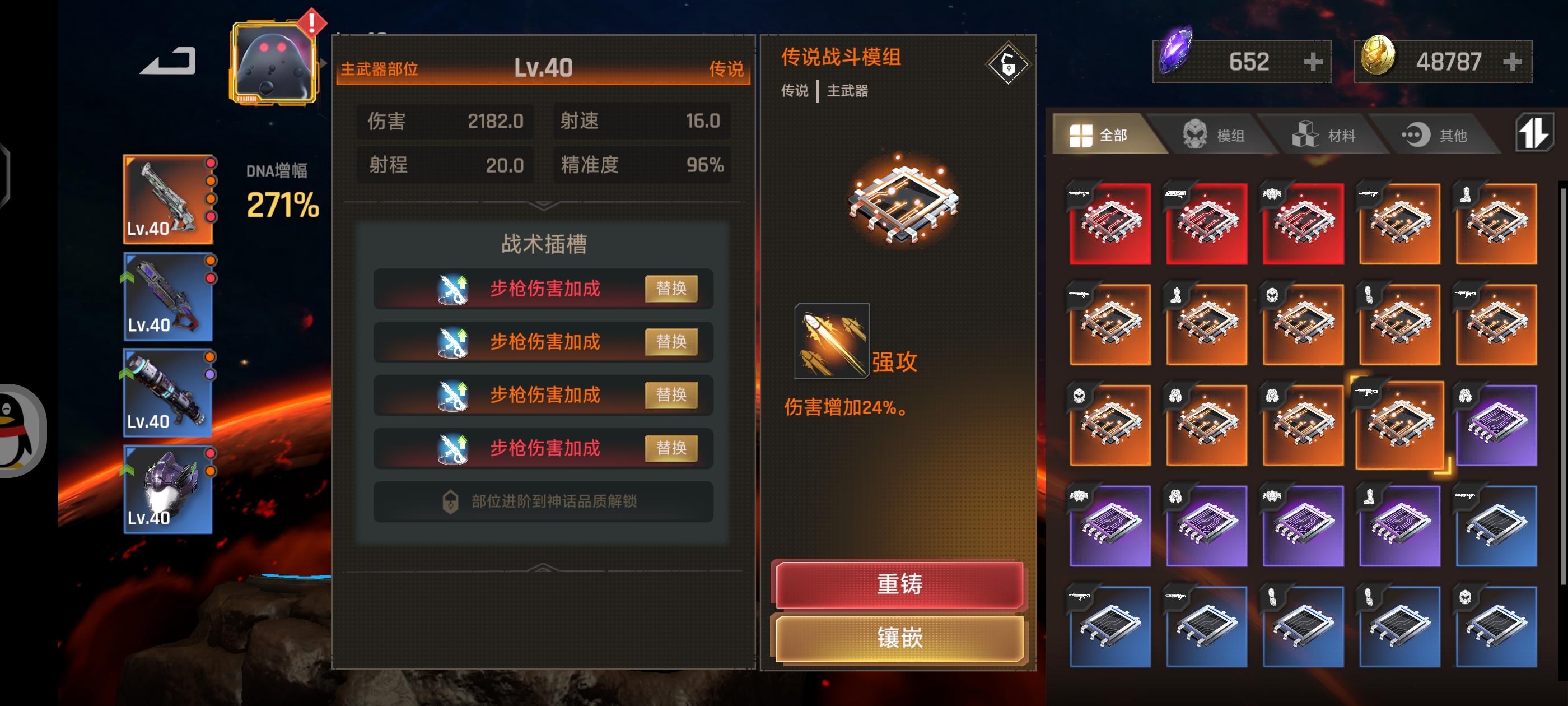Click 替换 on the fourth tactical slot

(x=671, y=448)
